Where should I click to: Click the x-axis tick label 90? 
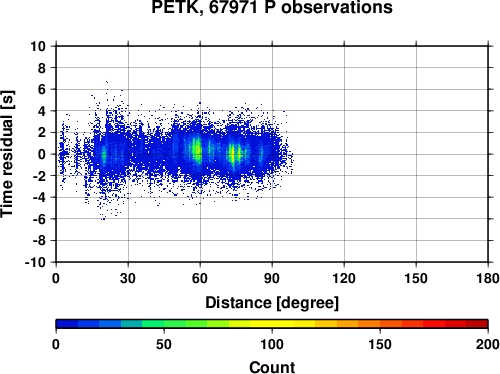point(272,278)
